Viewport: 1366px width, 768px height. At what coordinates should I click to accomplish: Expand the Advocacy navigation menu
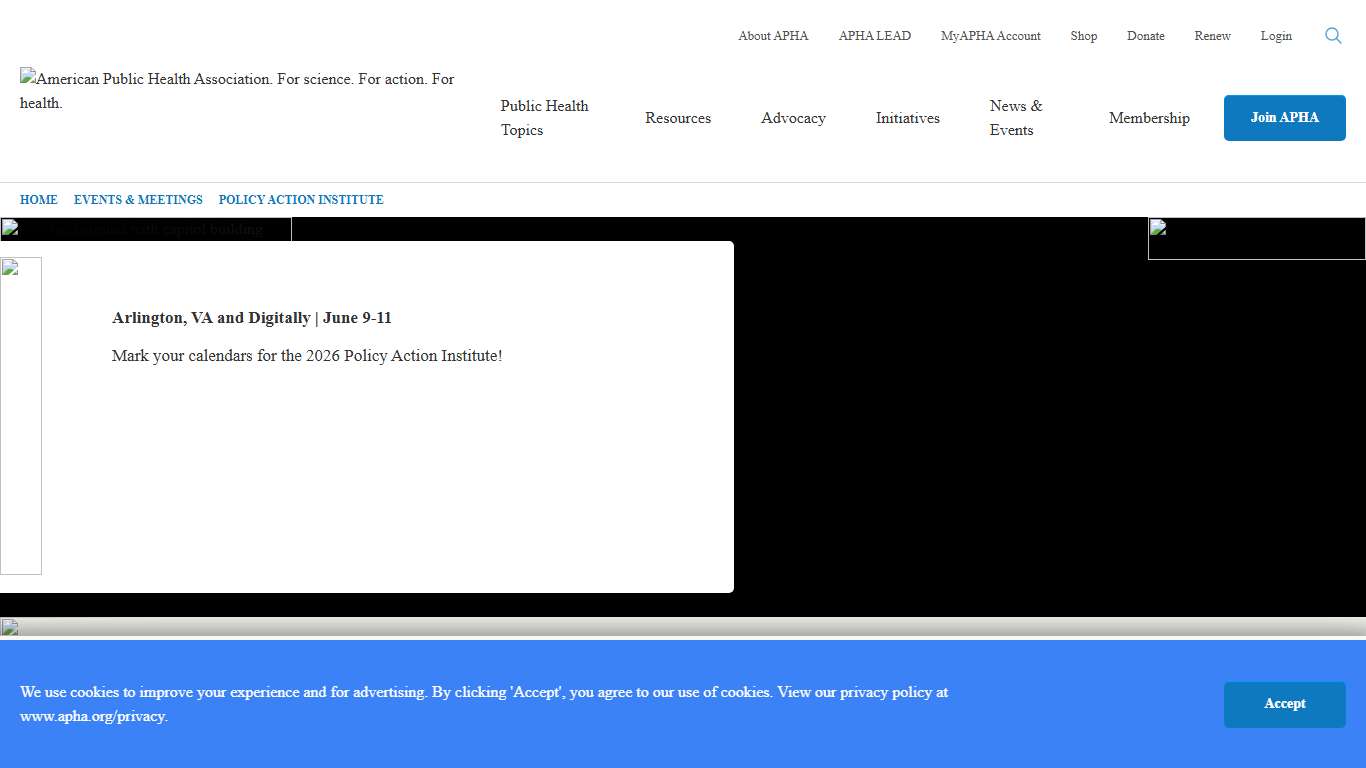pos(793,118)
